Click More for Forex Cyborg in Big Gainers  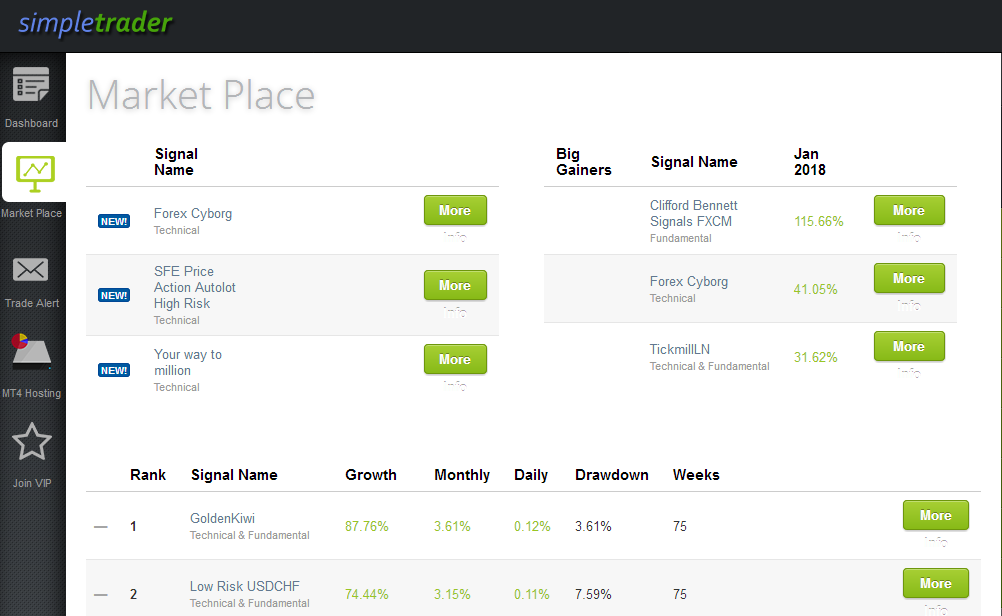pos(909,278)
